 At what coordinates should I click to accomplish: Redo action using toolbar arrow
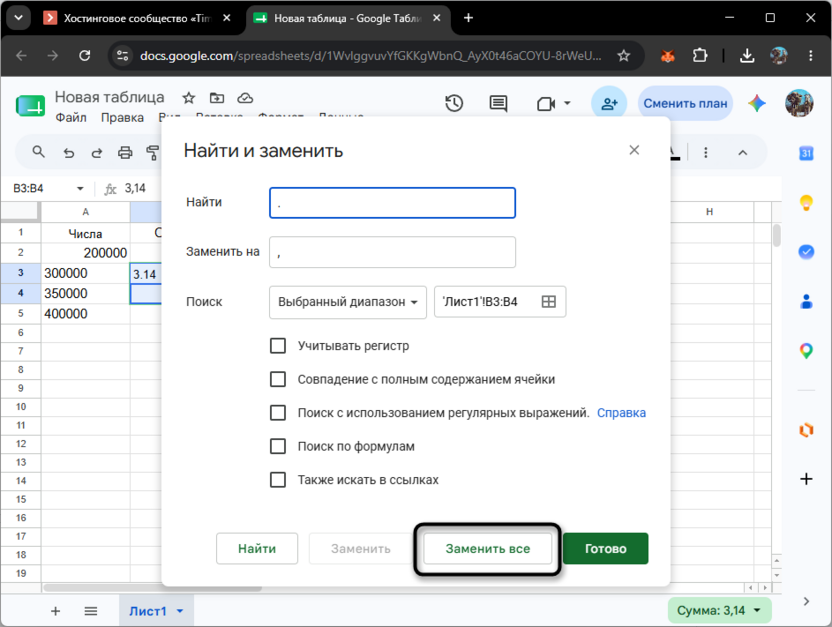(x=97, y=153)
